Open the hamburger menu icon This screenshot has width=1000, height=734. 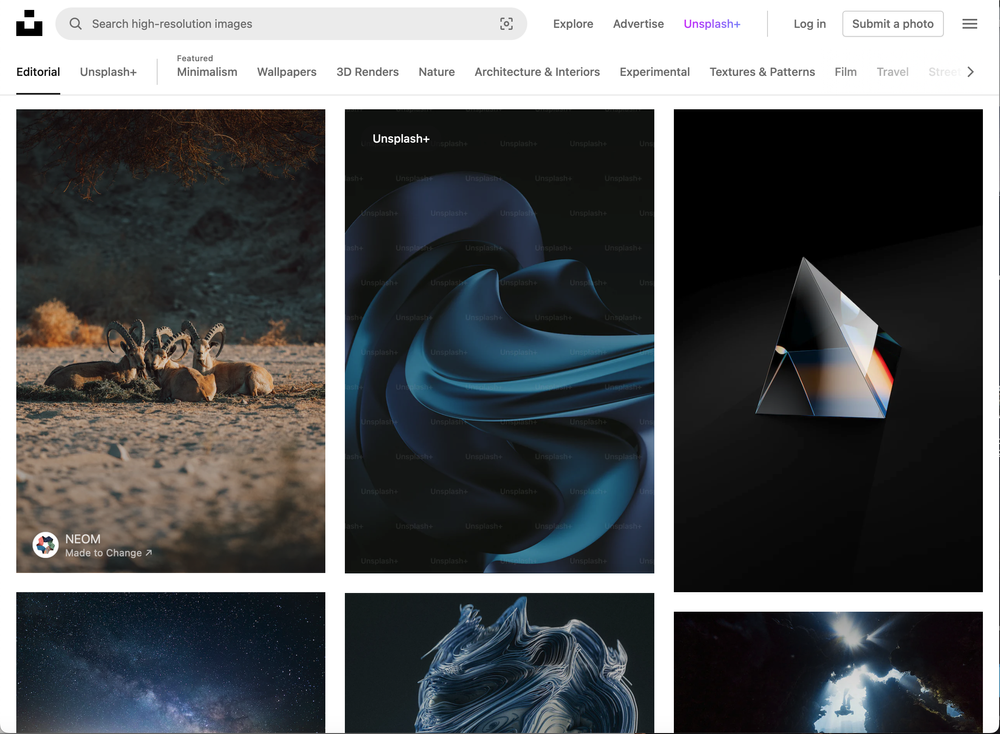pyautogui.click(x=969, y=24)
